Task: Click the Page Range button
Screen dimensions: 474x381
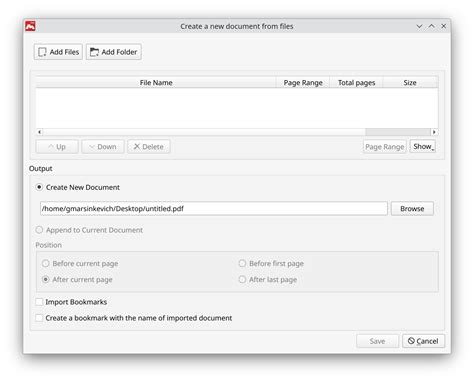Action: [385, 147]
